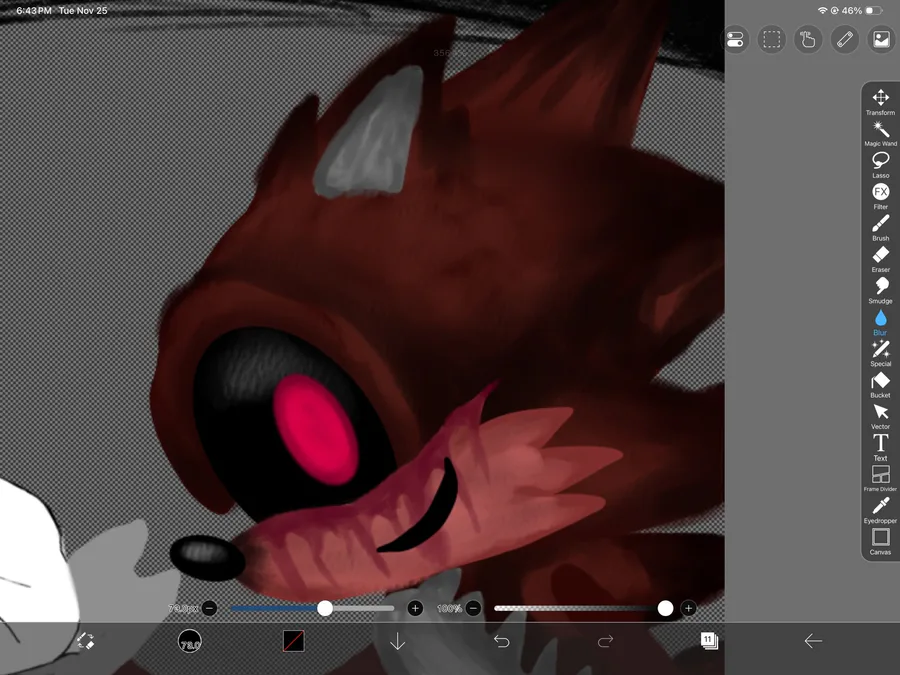Tap the down arrow fullscreen button

coord(397,641)
